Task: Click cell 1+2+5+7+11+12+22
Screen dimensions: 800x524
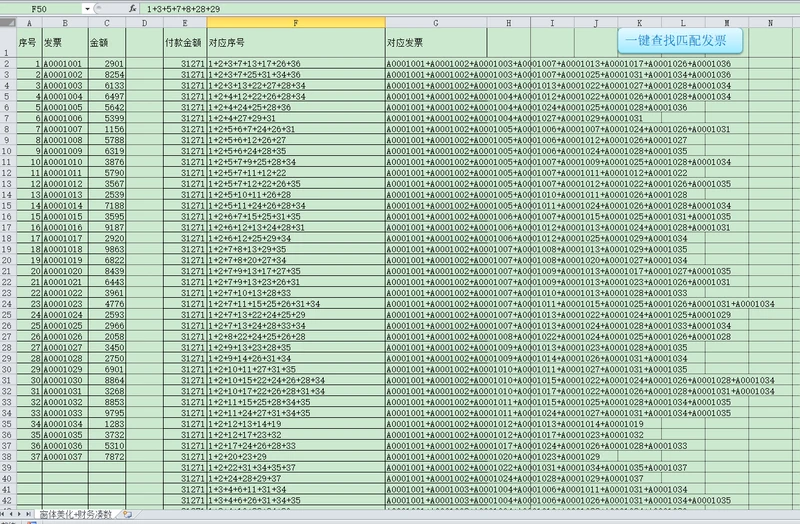Action: [296, 173]
